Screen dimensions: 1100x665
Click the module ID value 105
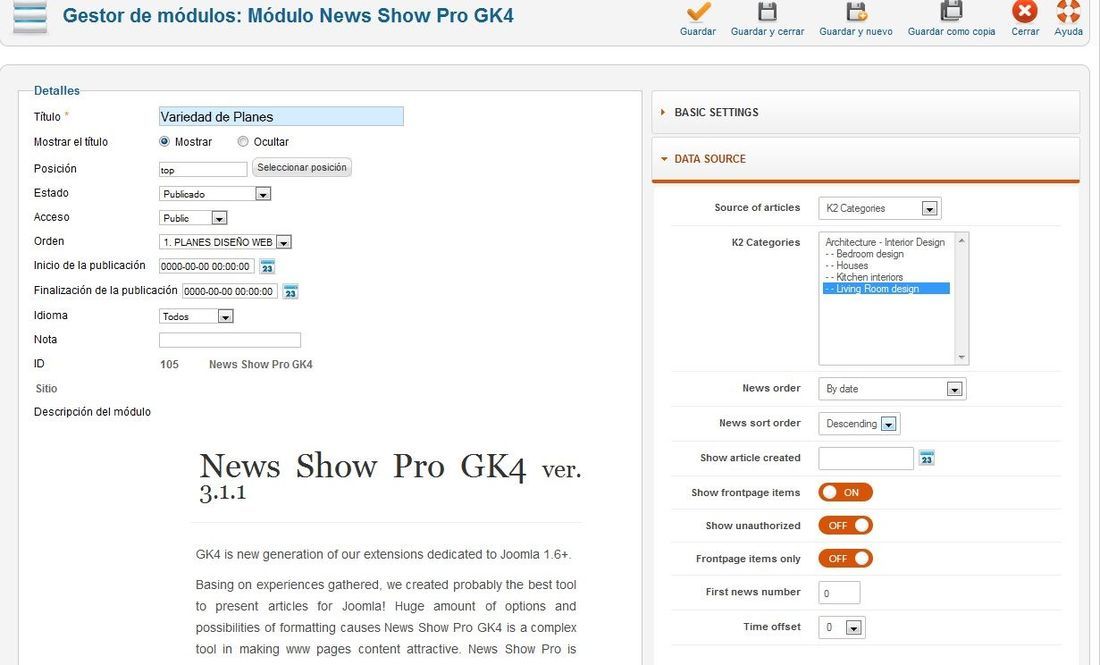point(169,365)
